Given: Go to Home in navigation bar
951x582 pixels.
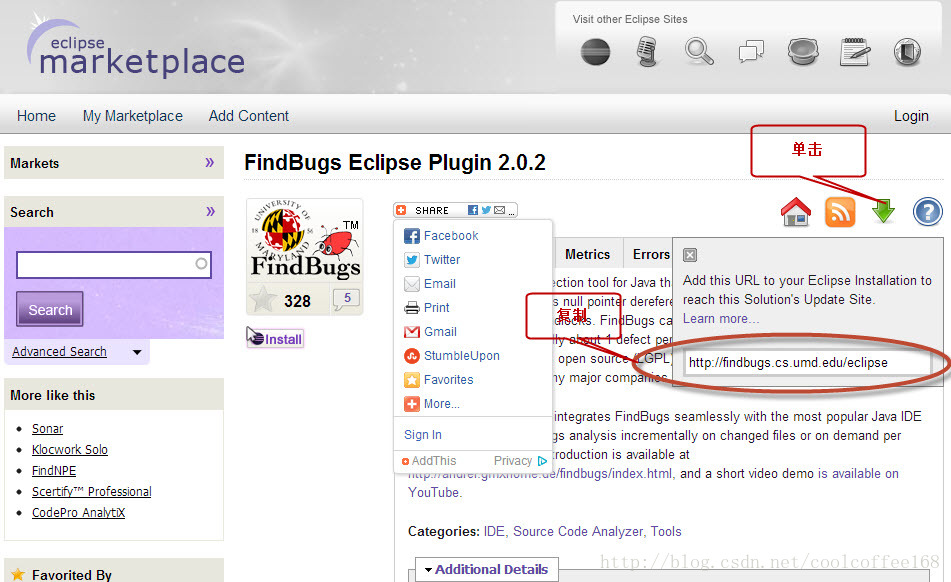Looking at the screenshot, I should point(36,116).
